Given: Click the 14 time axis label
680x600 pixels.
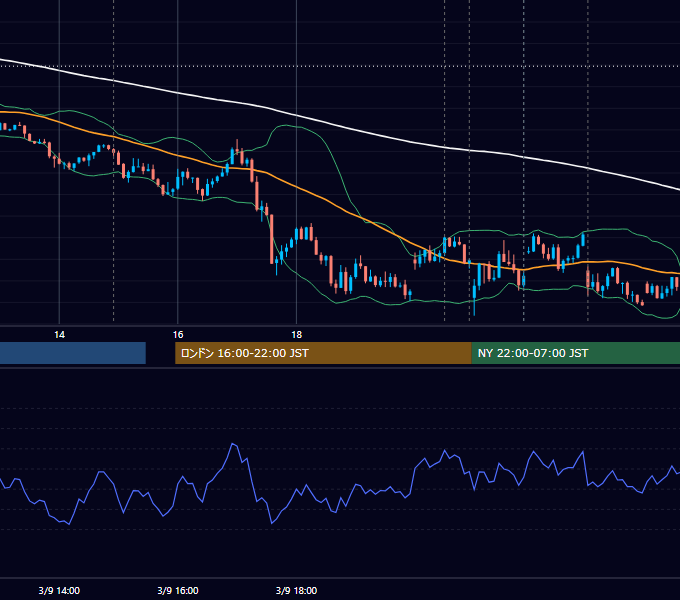Looking at the screenshot, I should click(x=59, y=335).
